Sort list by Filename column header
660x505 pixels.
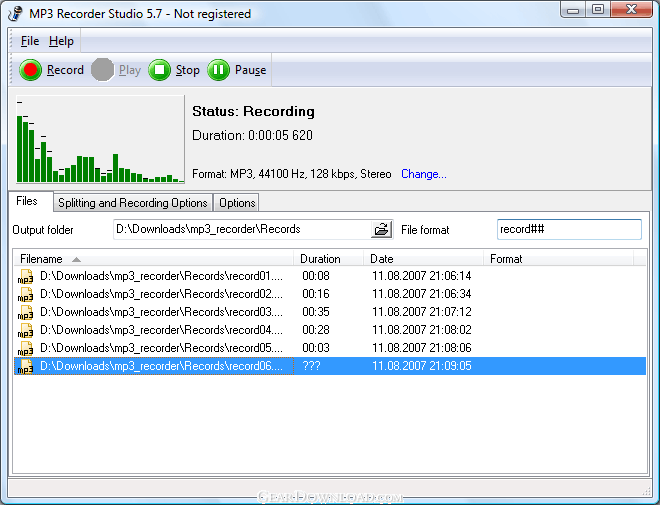pos(154,258)
